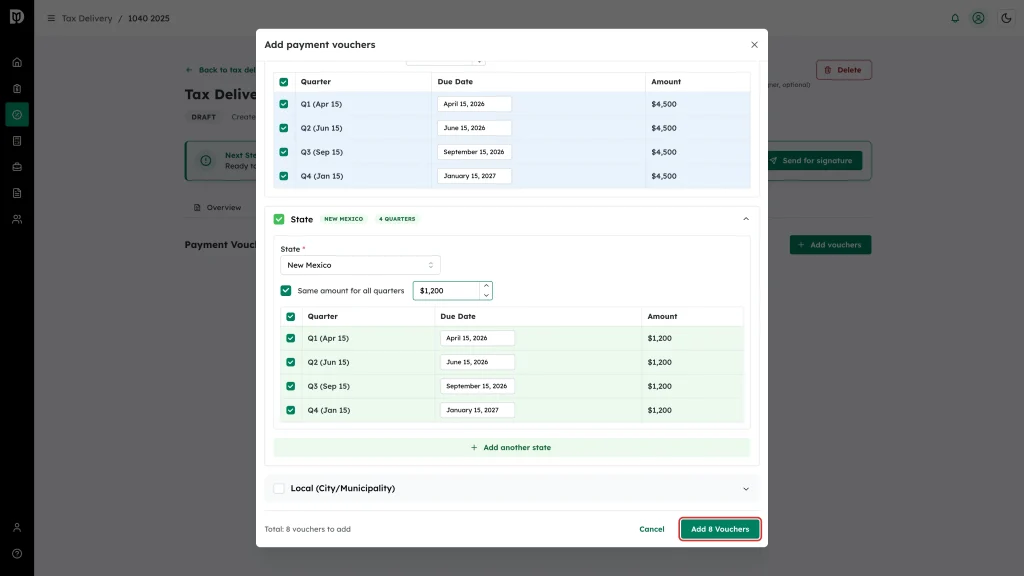Screen dimensions: 1024x576
Task: Click the NEW MEXICO badge
Action: tap(344, 219)
